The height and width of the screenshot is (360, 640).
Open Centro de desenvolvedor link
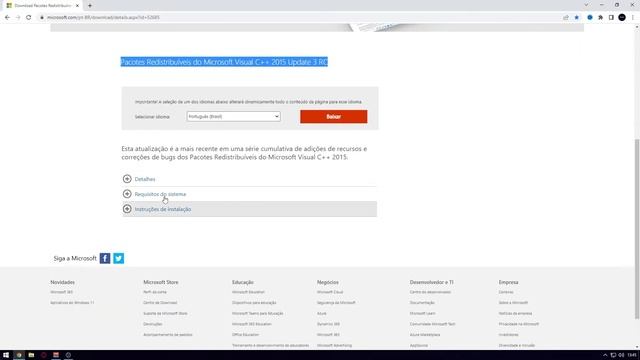(x=430, y=292)
